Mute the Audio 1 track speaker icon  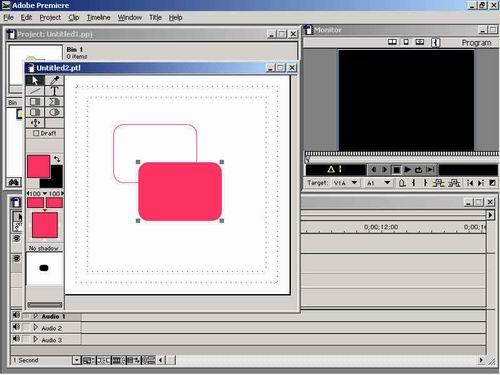click(x=16, y=315)
